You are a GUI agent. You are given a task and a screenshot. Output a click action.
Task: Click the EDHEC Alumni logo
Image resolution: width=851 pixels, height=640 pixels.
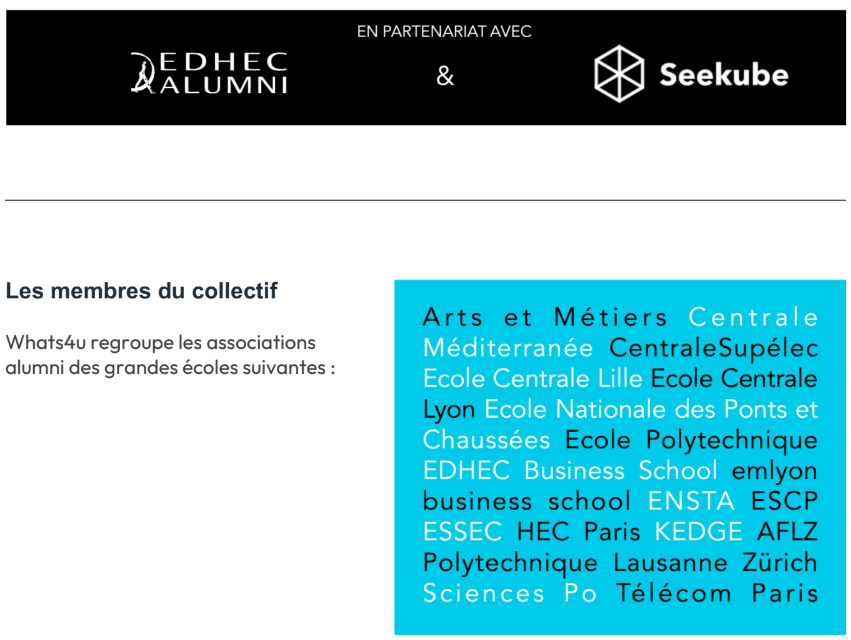pos(209,73)
